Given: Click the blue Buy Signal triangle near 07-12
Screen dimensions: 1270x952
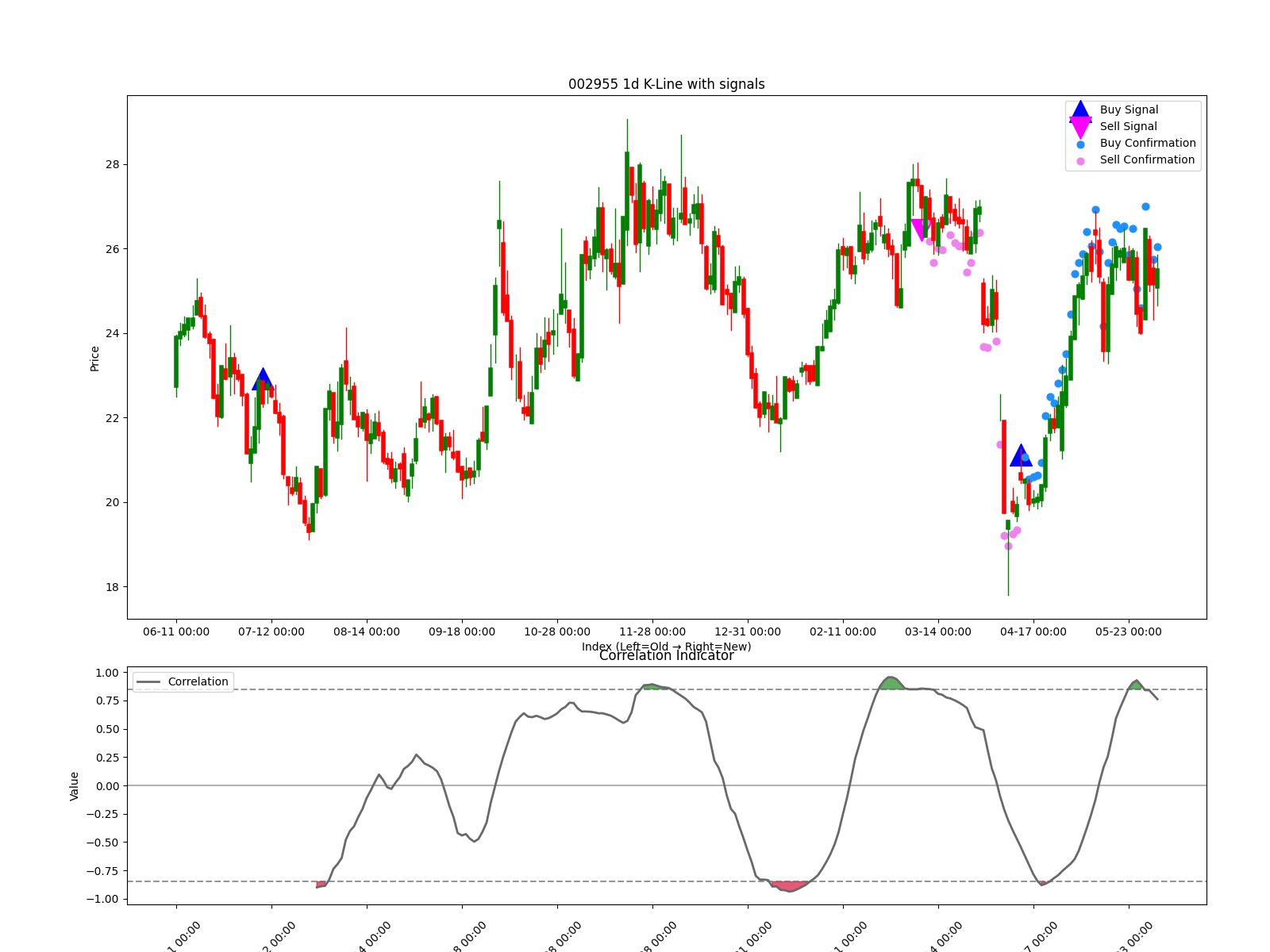Looking at the screenshot, I should pos(263,379).
